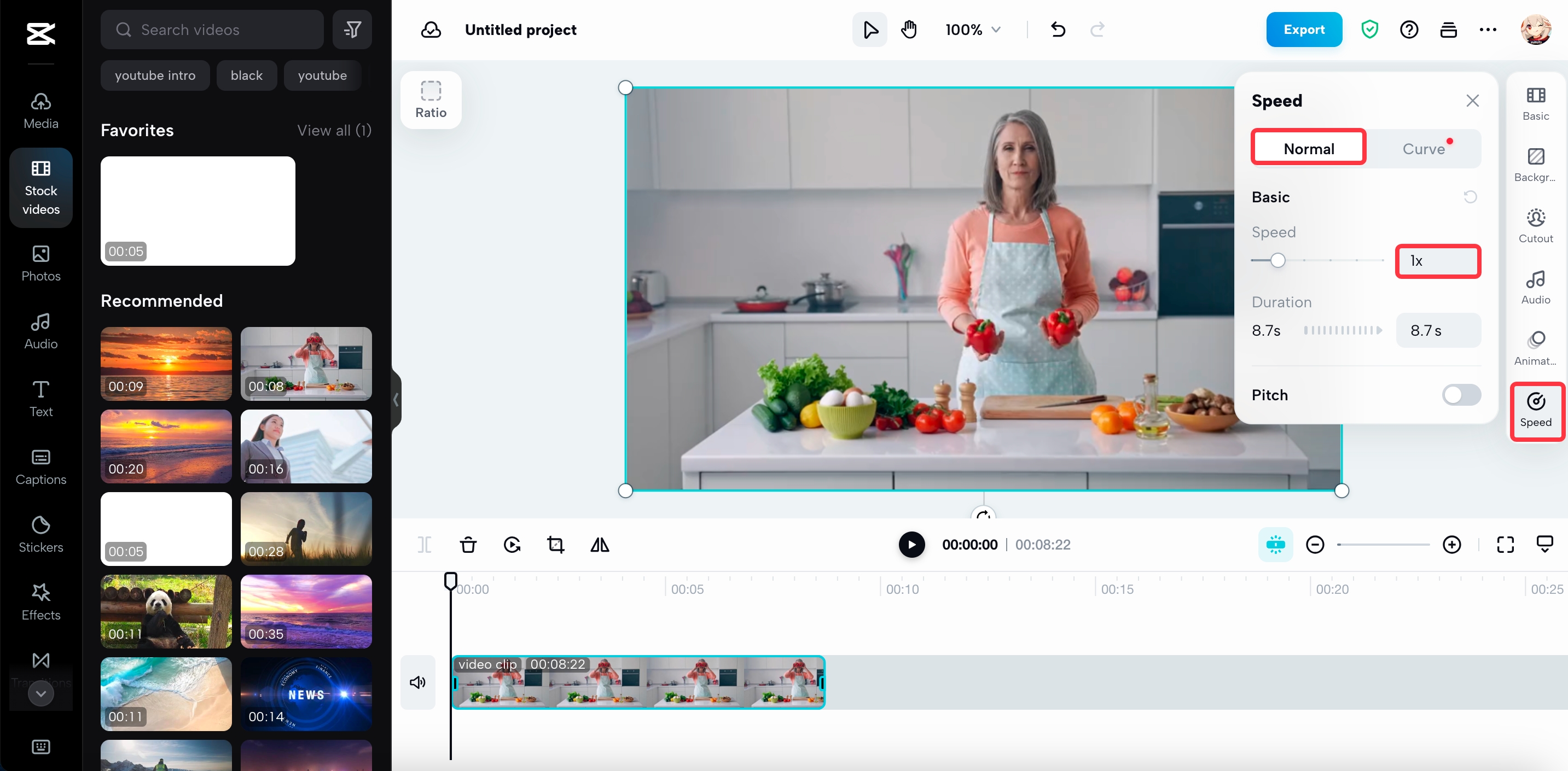Click the reverse playback icon in timeline toolbar
Image resolution: width=1568 pixels, height=771 pixels.
coord(512,544)
